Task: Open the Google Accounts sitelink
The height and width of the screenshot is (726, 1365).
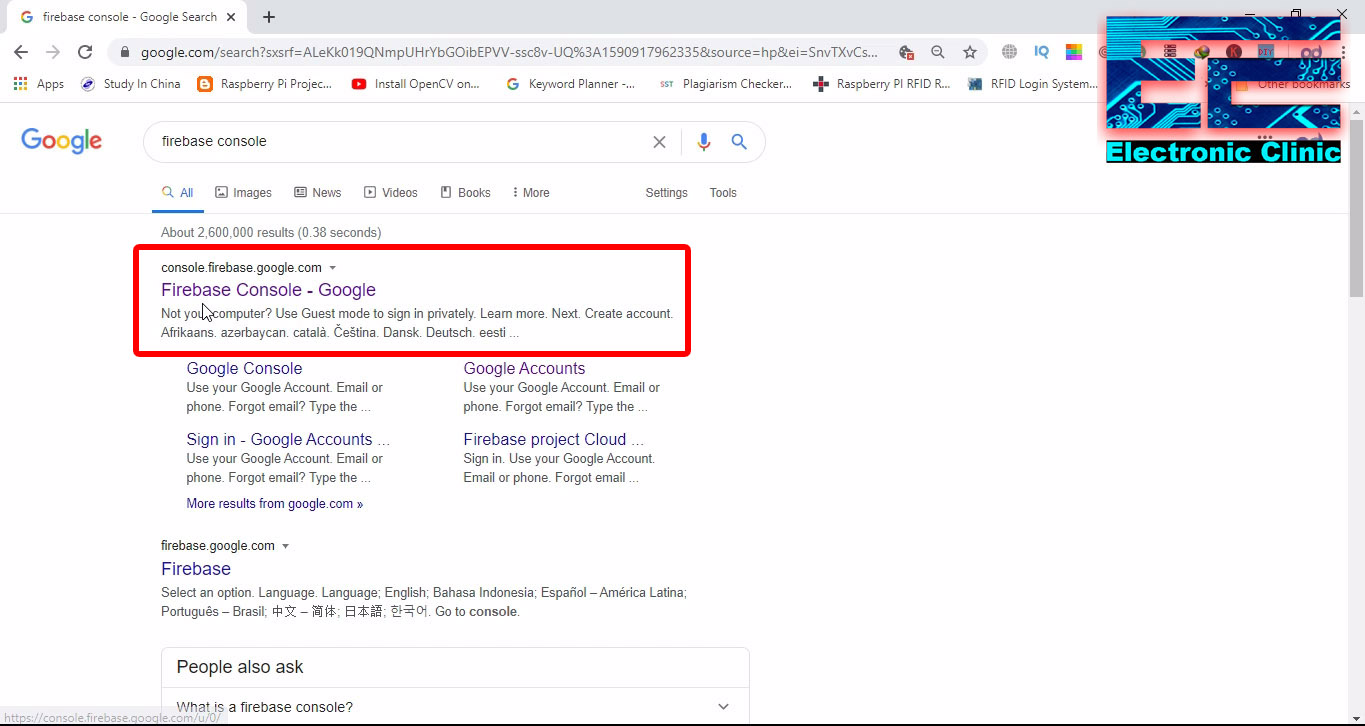Action: click(x=524, y=368)
